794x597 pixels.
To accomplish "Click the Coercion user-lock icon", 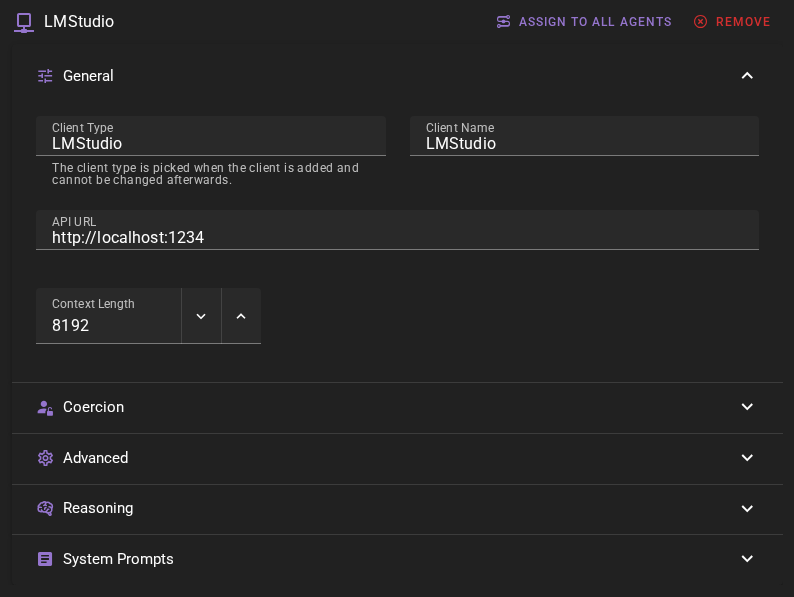I will [45, 408].
